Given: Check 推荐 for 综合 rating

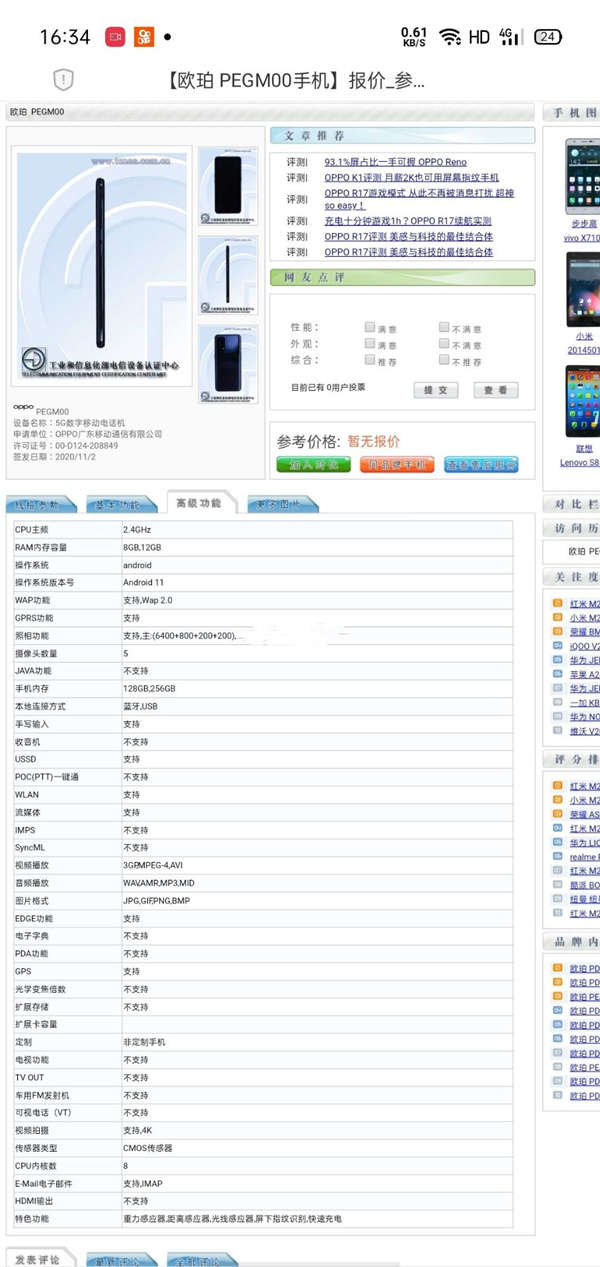Looking at the screenshot, I should tap(370, 359).
